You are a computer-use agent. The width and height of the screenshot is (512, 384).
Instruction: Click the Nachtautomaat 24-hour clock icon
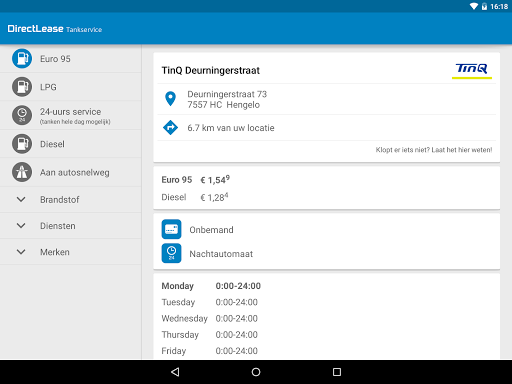(x=171, y=253)
